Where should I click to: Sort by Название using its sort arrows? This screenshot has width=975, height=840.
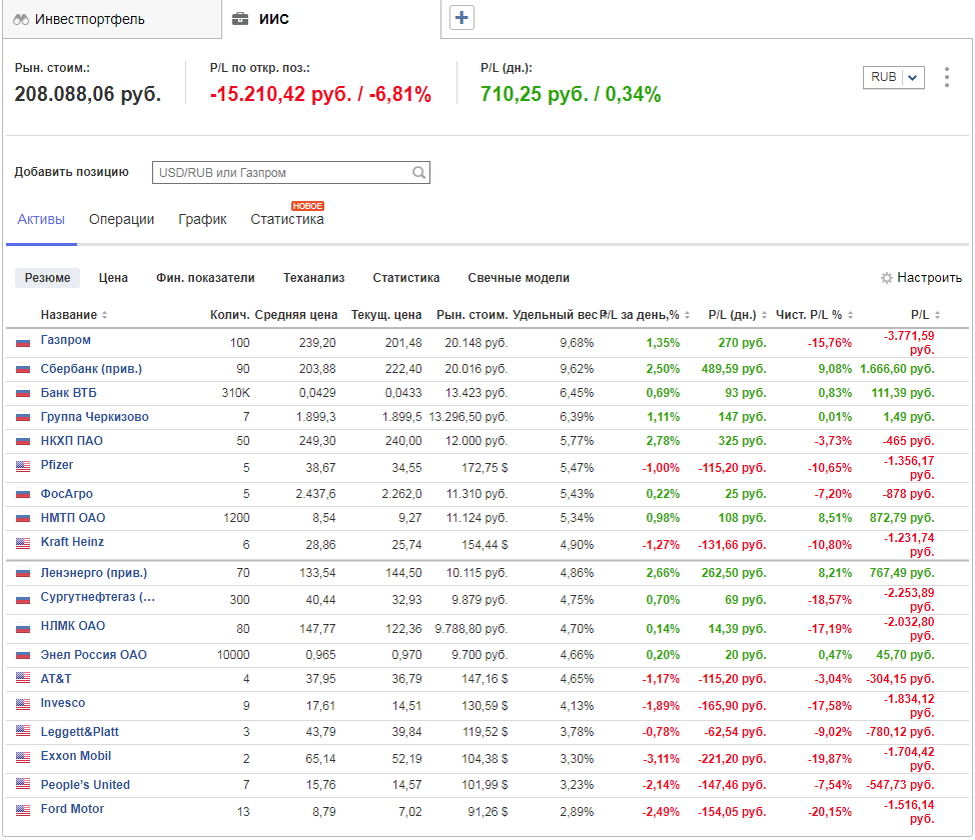pos(104,315)
